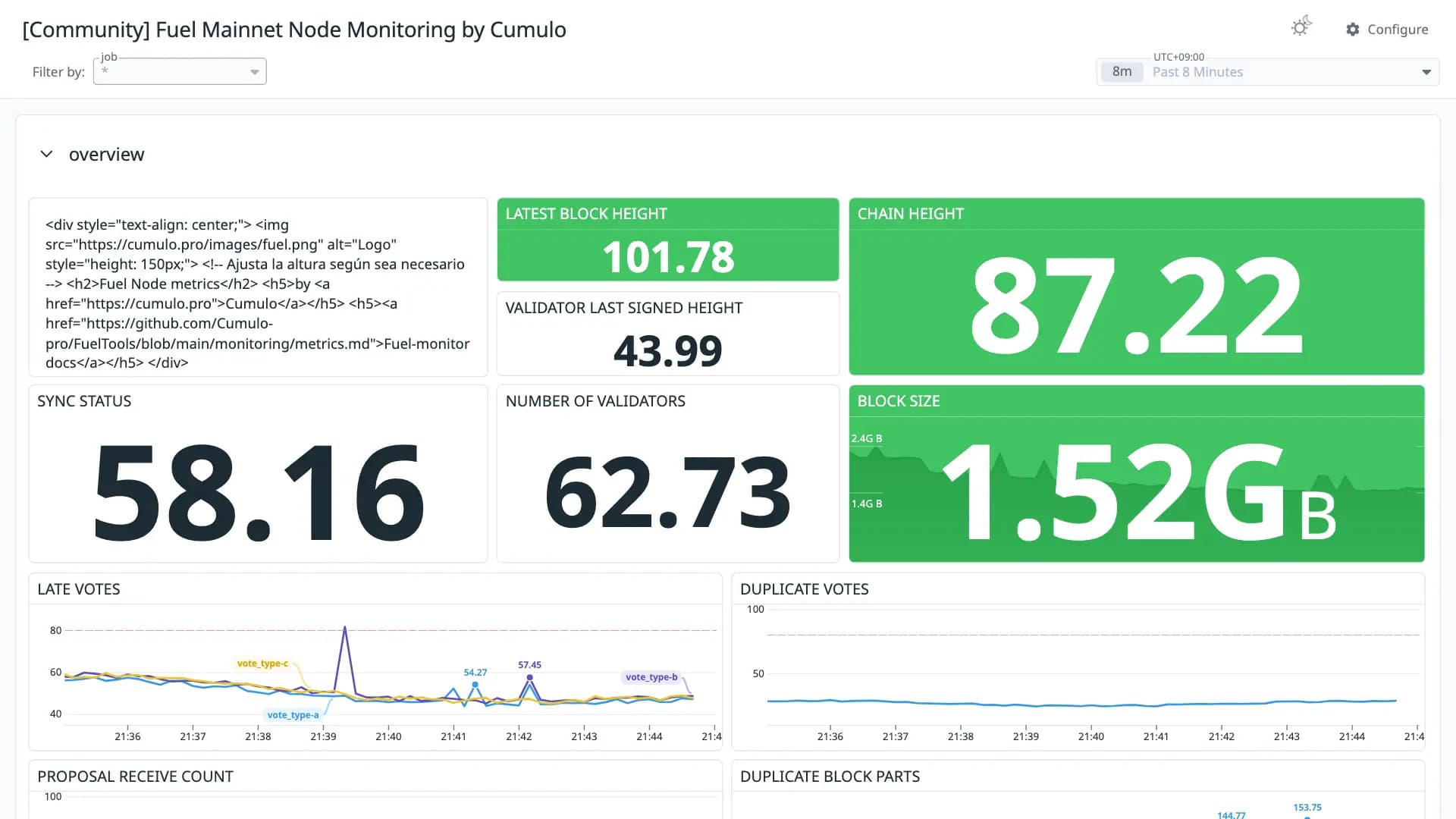The width and height of the screenshot is (1456, 819).
Task: Click the 8m time range badge
Action: point(1122,72)
